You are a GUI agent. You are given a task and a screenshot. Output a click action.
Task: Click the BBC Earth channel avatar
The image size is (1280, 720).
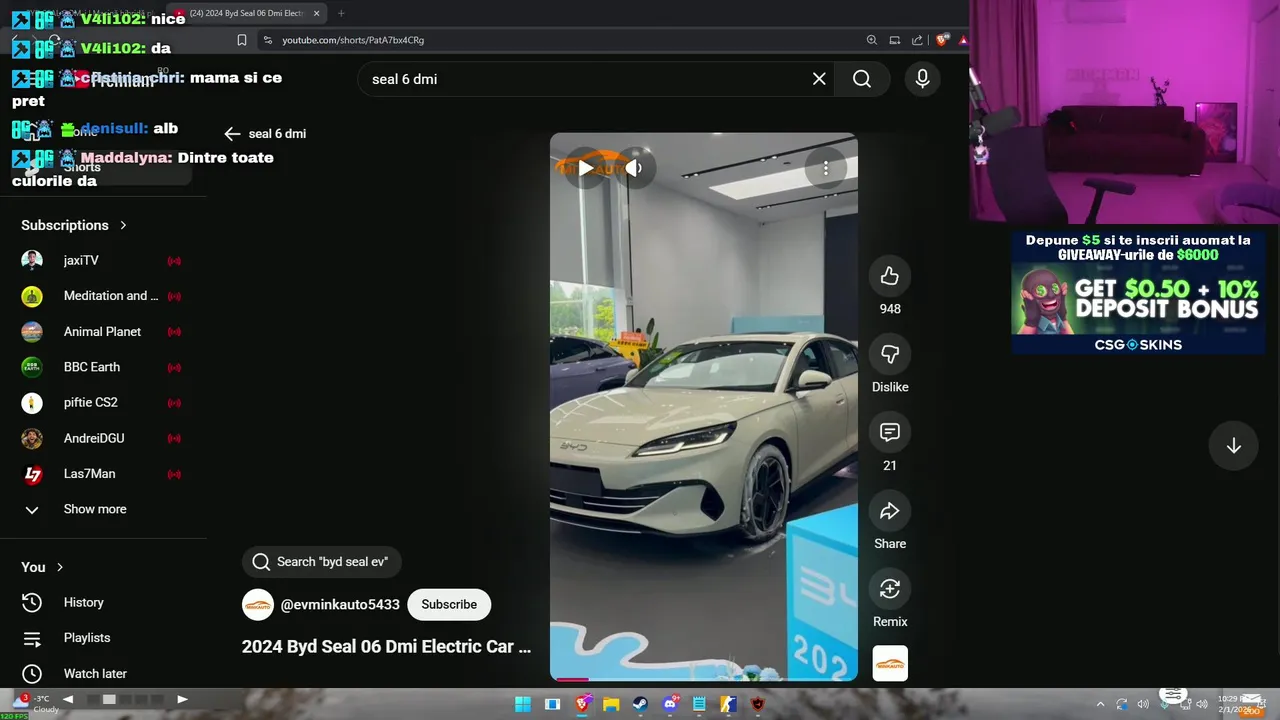pos(32,367)
